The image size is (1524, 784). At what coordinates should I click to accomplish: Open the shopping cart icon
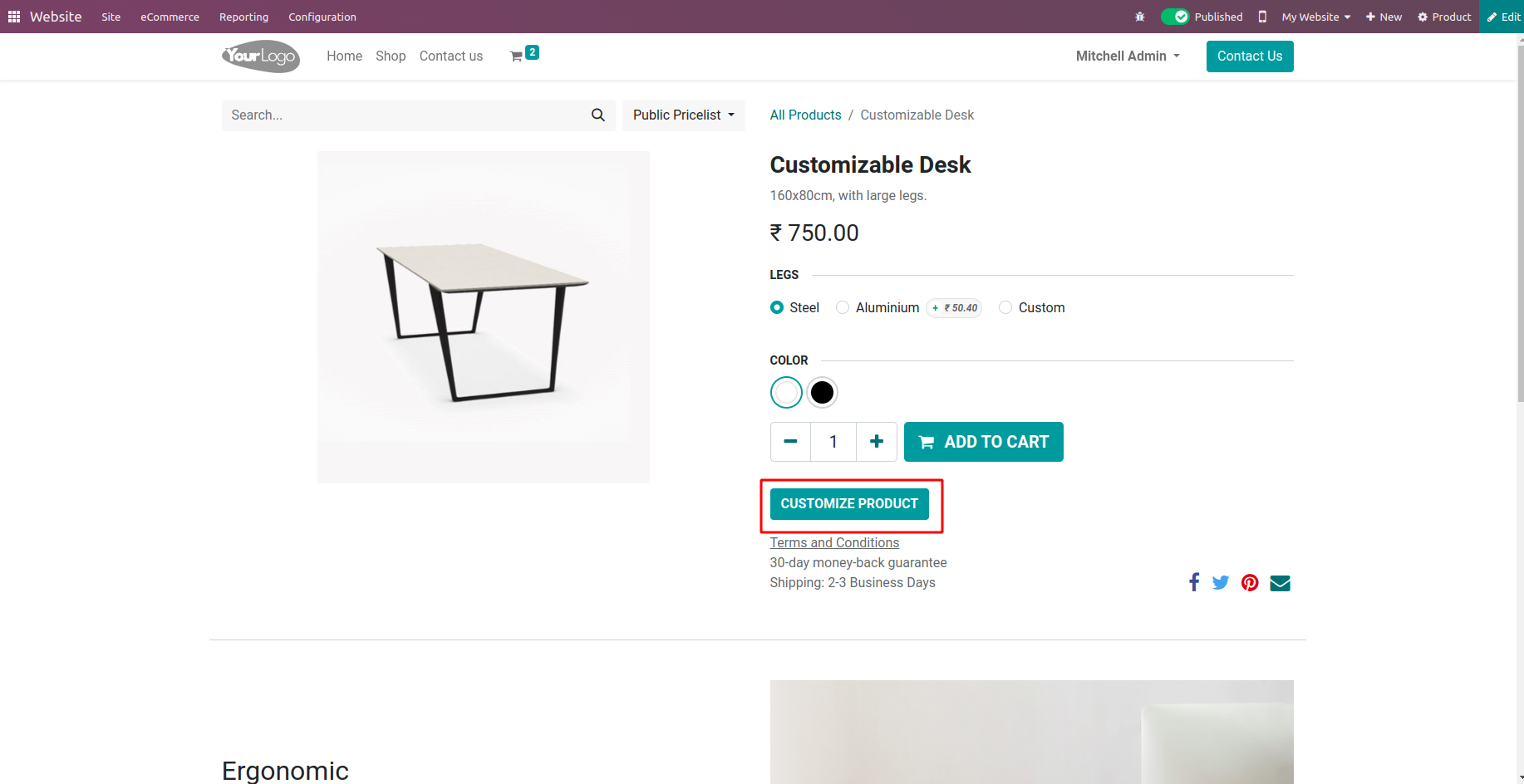(517, 56)
